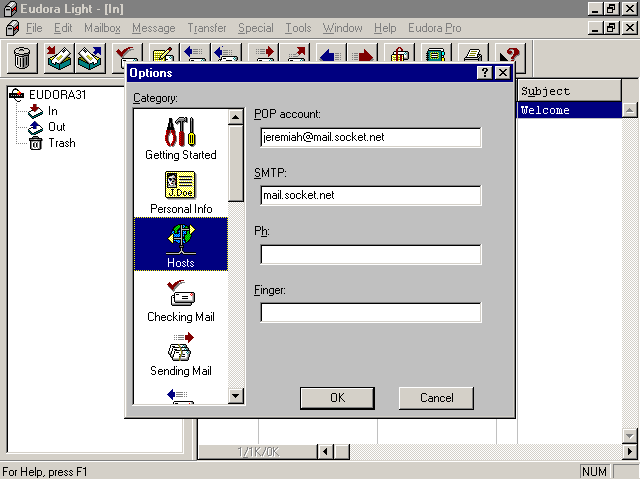This screenshot has height=480, width=640.
Task: Click the Delete message trash can toolbar icon
Action: pyautogui.click(x=22, y=58)
